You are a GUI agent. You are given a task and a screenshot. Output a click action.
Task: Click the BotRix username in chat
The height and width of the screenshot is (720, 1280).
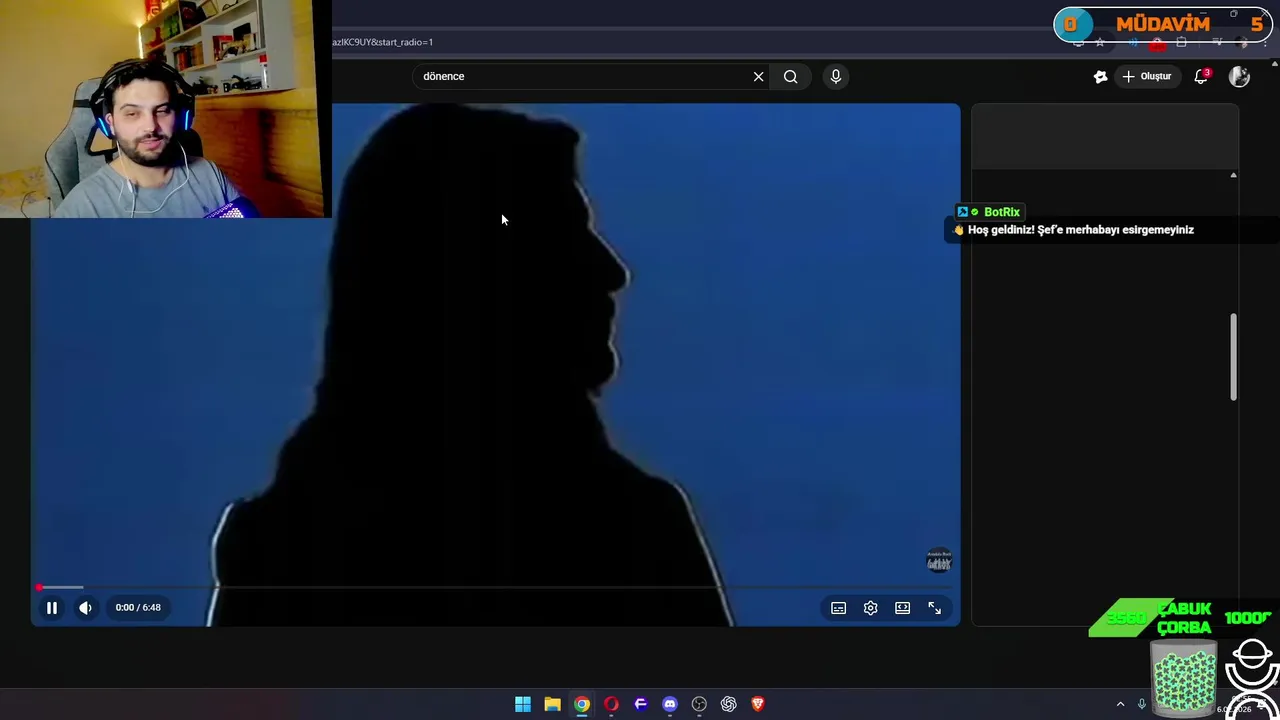pos(1001,212)
